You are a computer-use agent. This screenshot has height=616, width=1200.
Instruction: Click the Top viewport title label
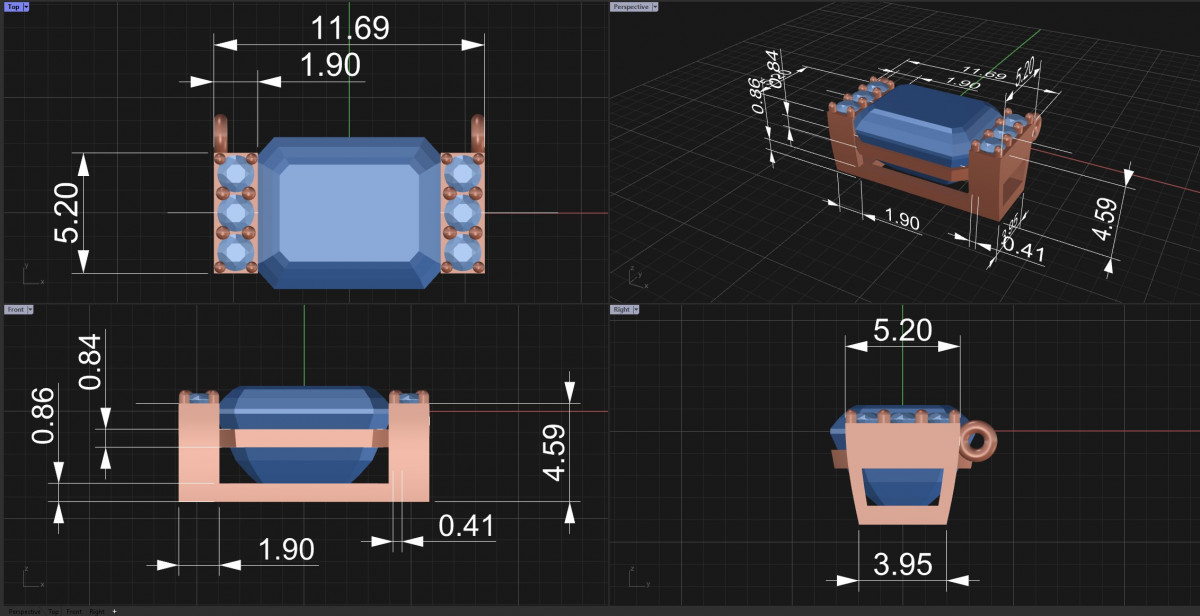tap(13, 6)
